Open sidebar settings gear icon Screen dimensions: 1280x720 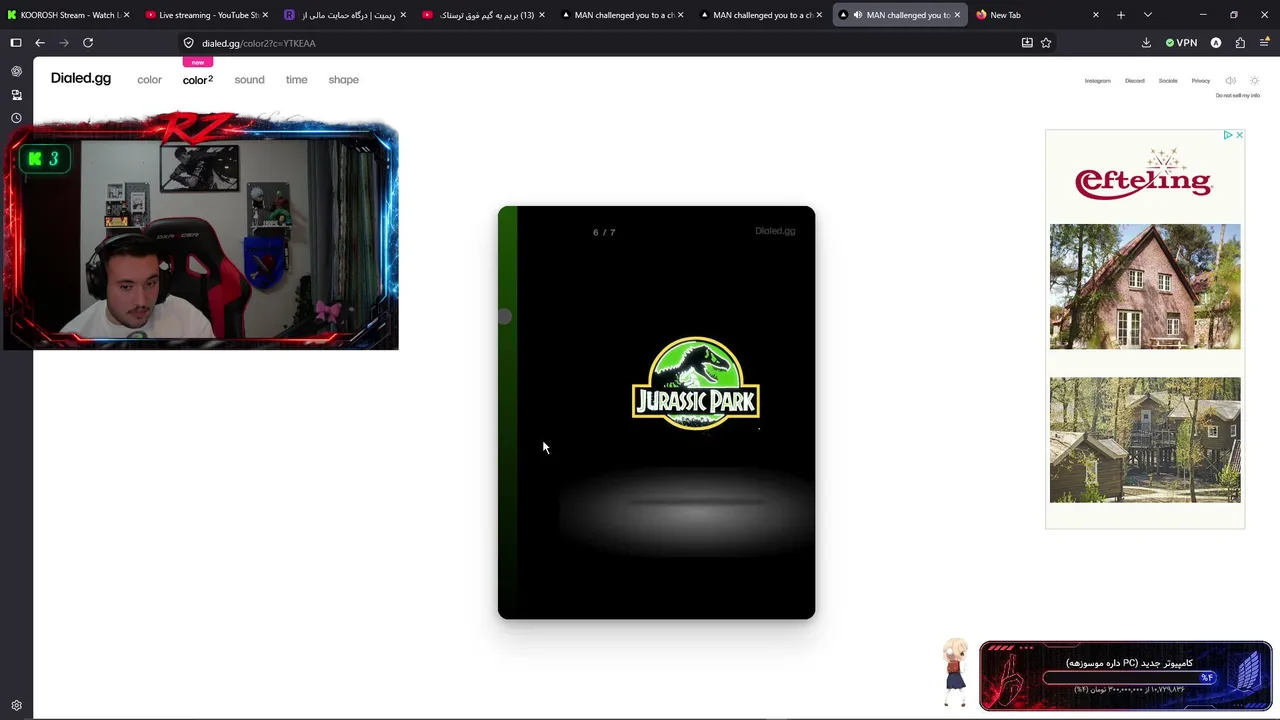click(16, 705)
